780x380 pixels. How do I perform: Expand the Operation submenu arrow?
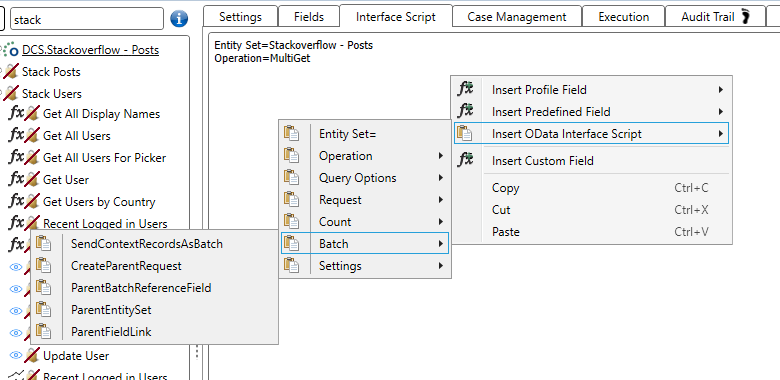coord(441,156)
